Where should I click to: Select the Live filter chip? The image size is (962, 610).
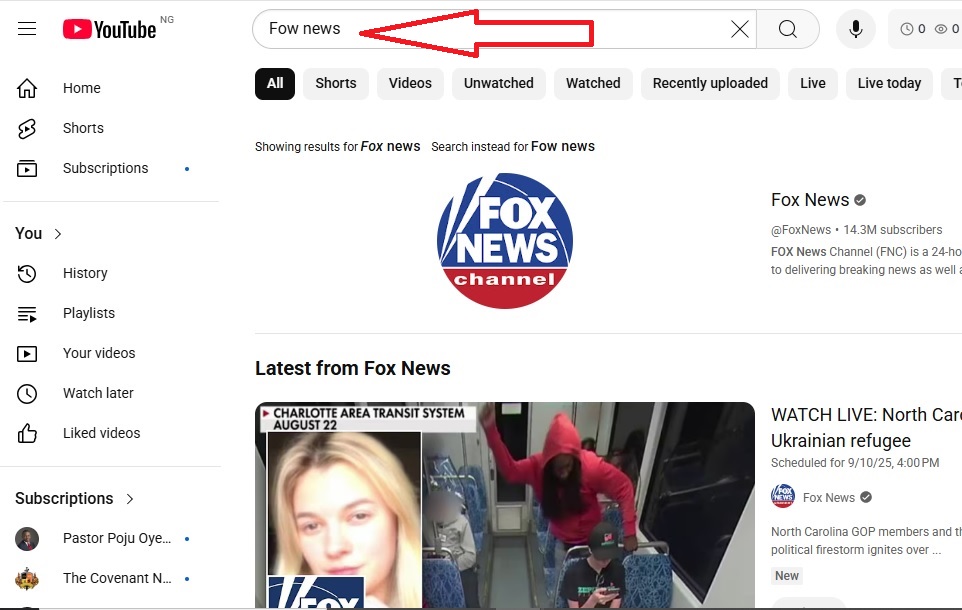pyautogui.click(x=813, y=83)
